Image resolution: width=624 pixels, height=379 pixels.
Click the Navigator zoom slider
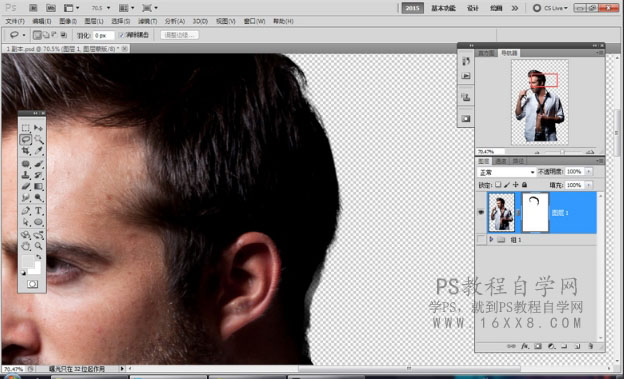[563, 152]
